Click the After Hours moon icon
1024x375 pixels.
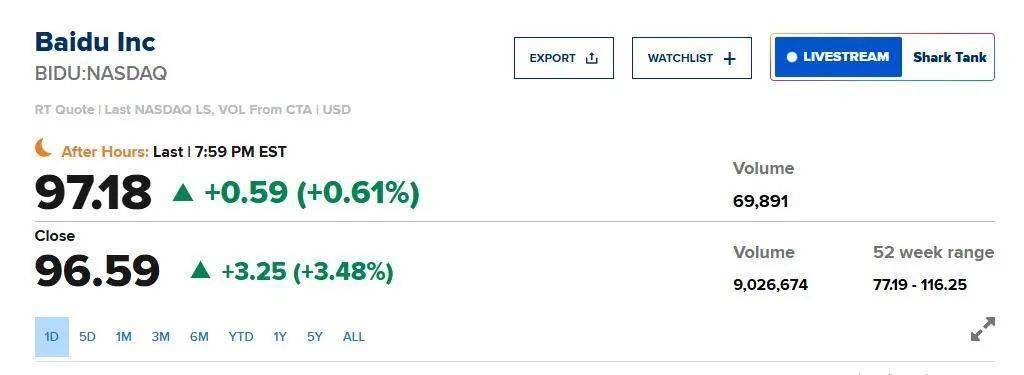(x=43, y=148)
